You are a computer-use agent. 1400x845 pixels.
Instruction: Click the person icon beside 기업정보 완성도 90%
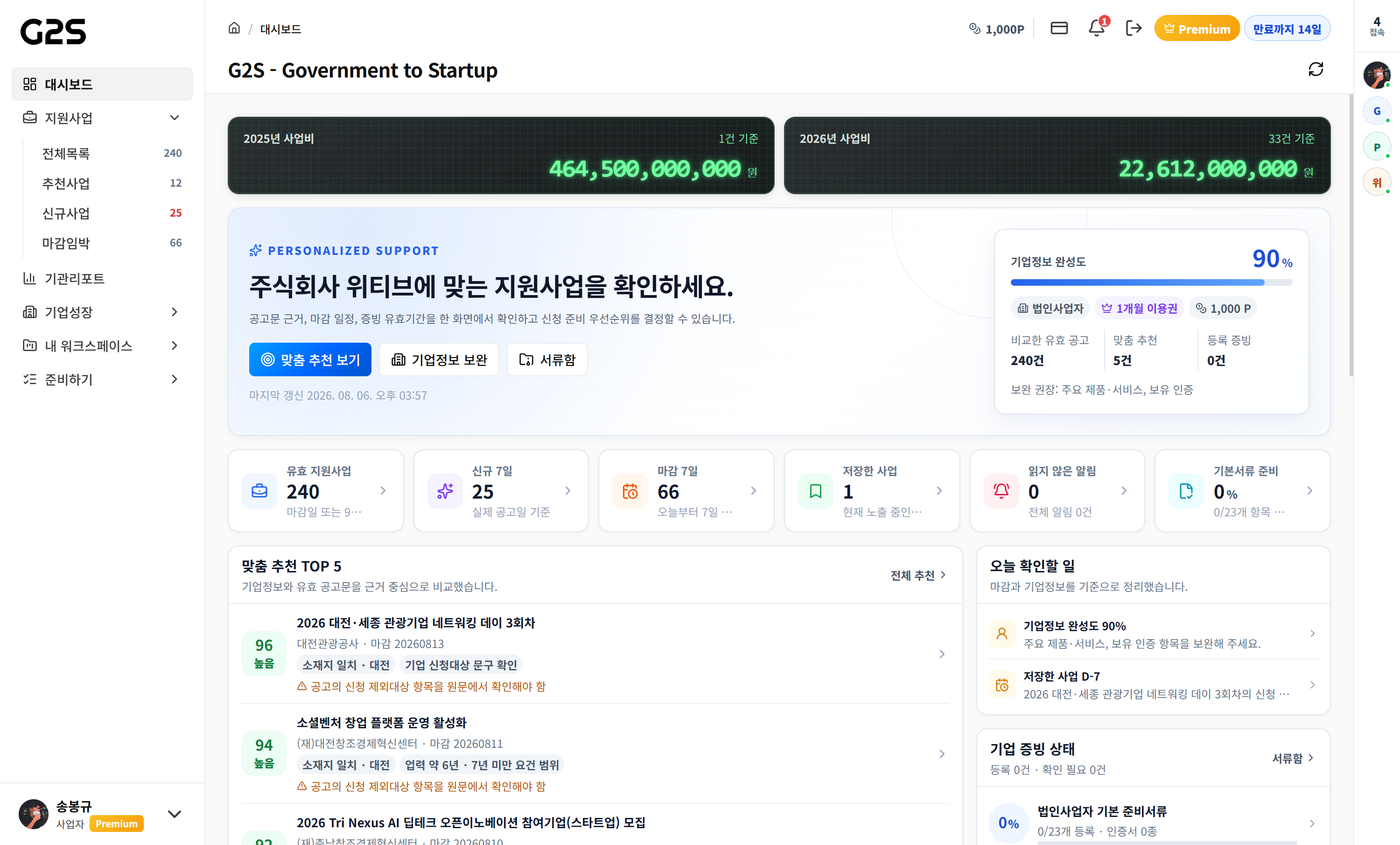tap(1002, 634)
